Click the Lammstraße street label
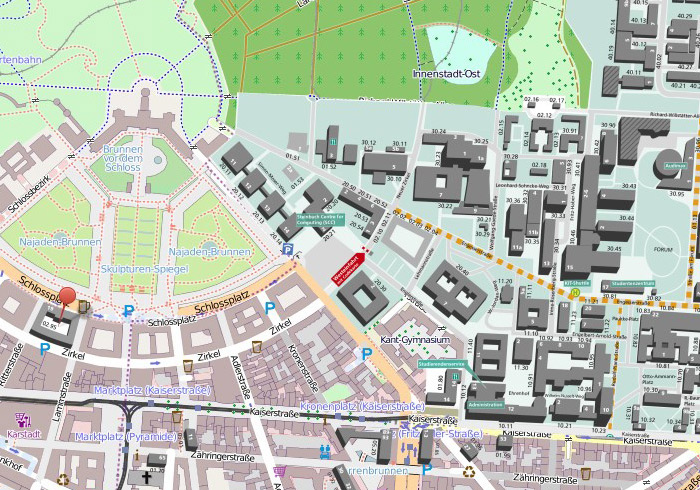This screenshot has width=700, height=490. [62, 397]
